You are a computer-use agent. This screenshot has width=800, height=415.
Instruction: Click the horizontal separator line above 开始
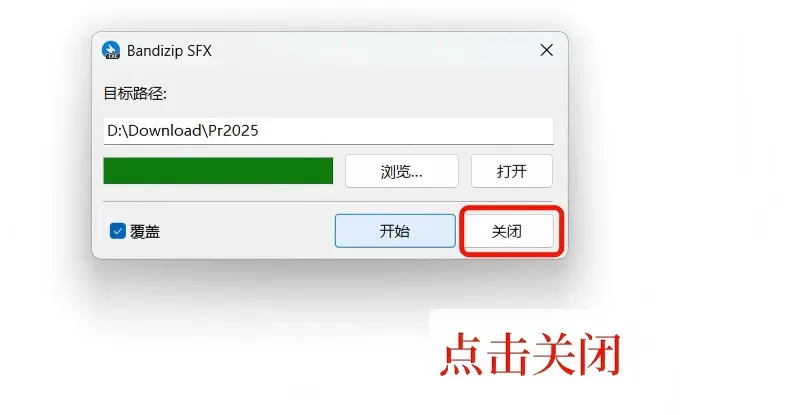pos(328,202)
